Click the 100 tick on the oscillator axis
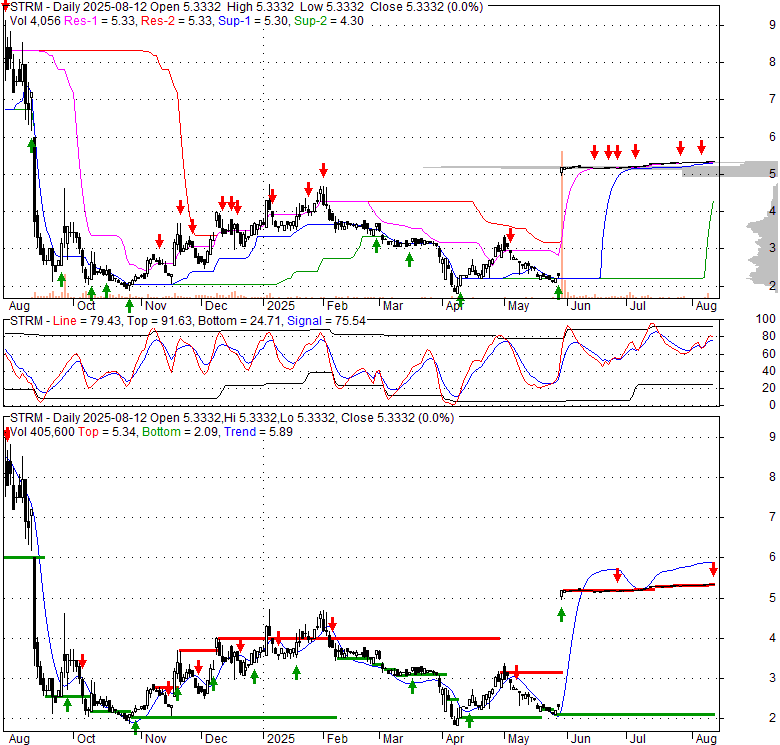Viewport: 780px width, 745px height. [766, 319]
